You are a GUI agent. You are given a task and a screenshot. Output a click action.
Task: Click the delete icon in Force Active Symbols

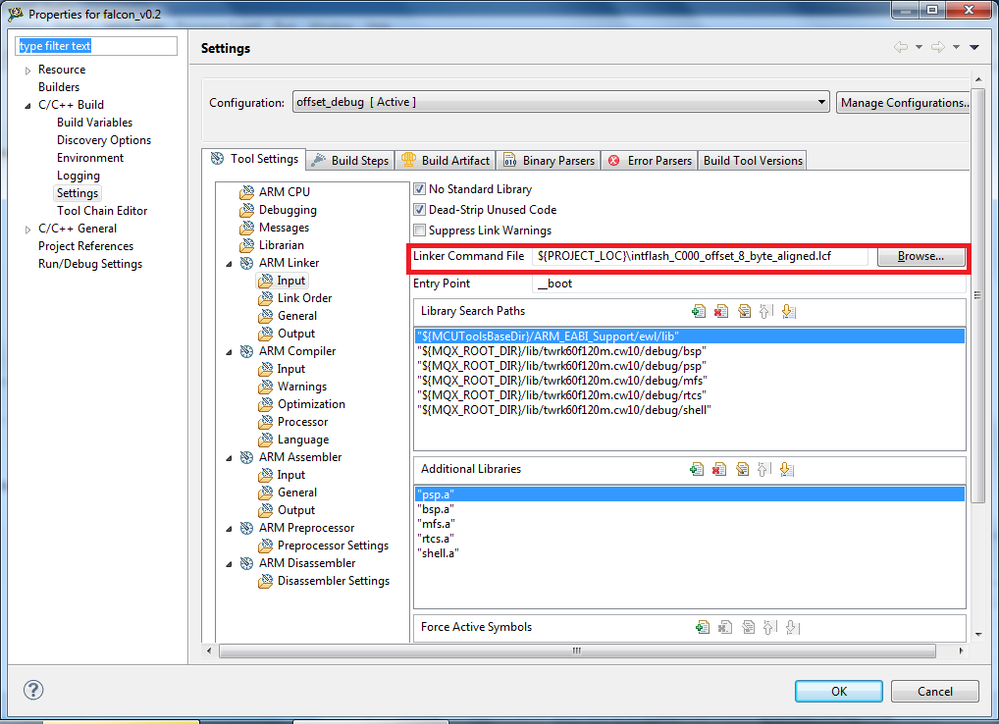[x=725, y=627]
